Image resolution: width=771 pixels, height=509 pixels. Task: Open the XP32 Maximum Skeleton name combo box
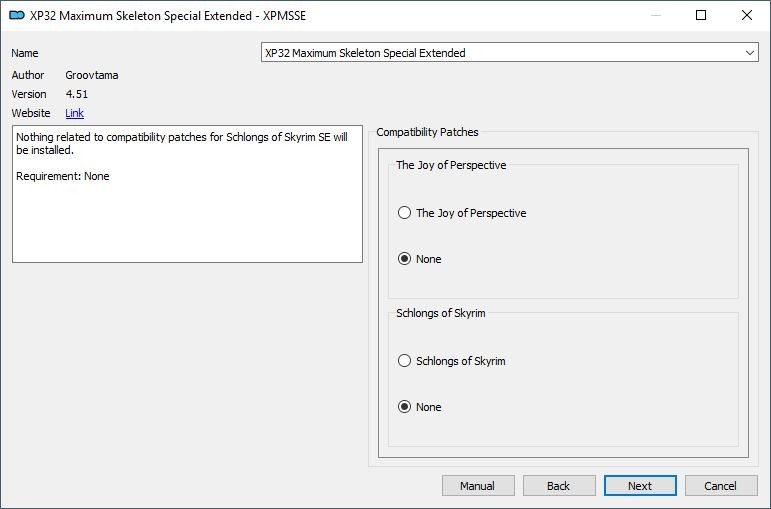[509, 53]
